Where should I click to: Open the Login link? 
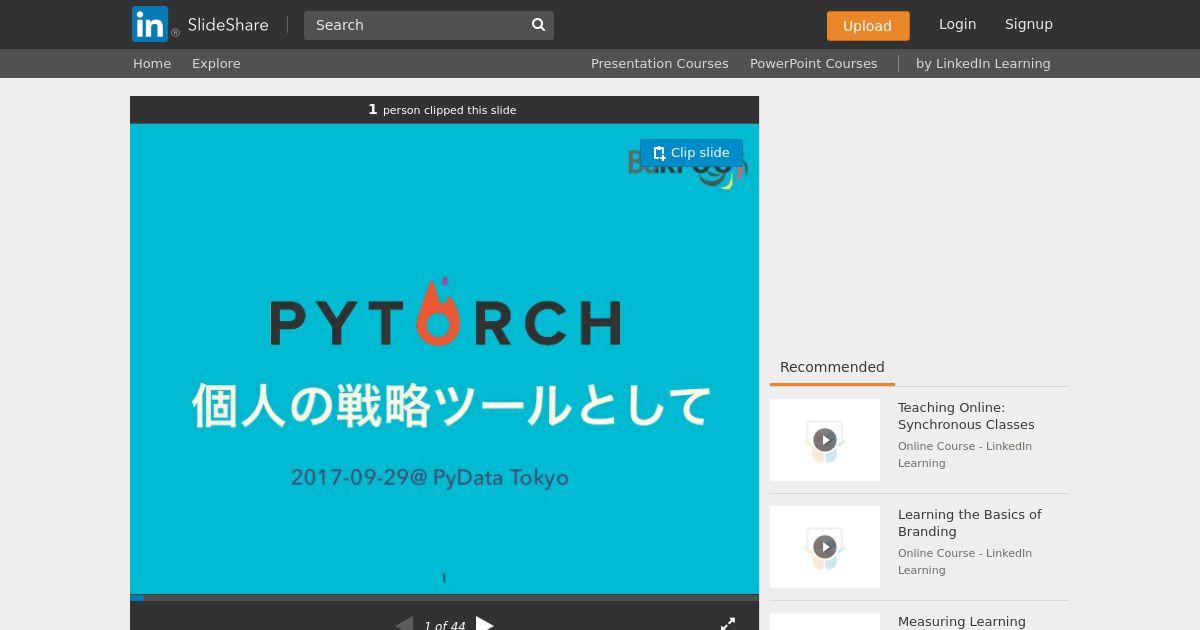click(x=957, y=24)
